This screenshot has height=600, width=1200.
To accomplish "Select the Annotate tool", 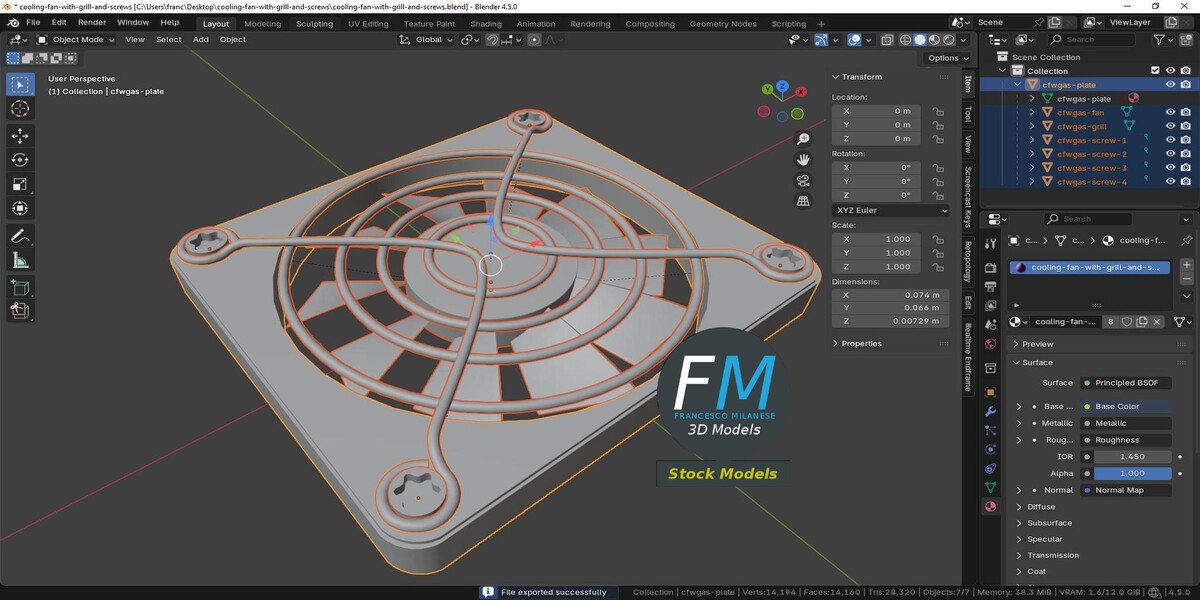I will (20, 236).
